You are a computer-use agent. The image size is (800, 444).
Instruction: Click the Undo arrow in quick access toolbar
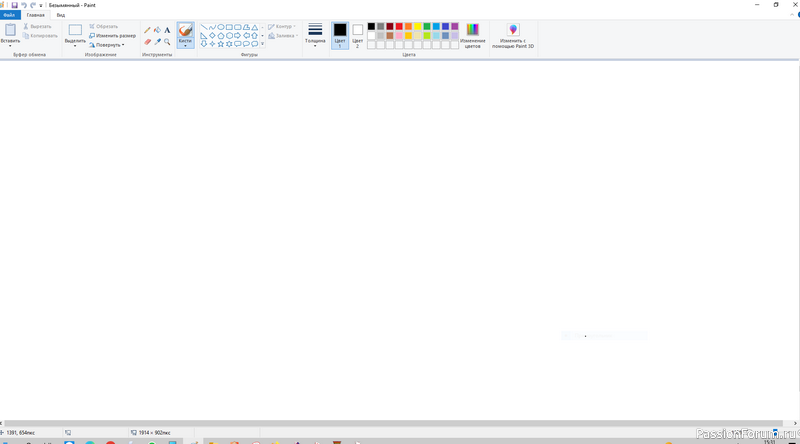[24, 5]
